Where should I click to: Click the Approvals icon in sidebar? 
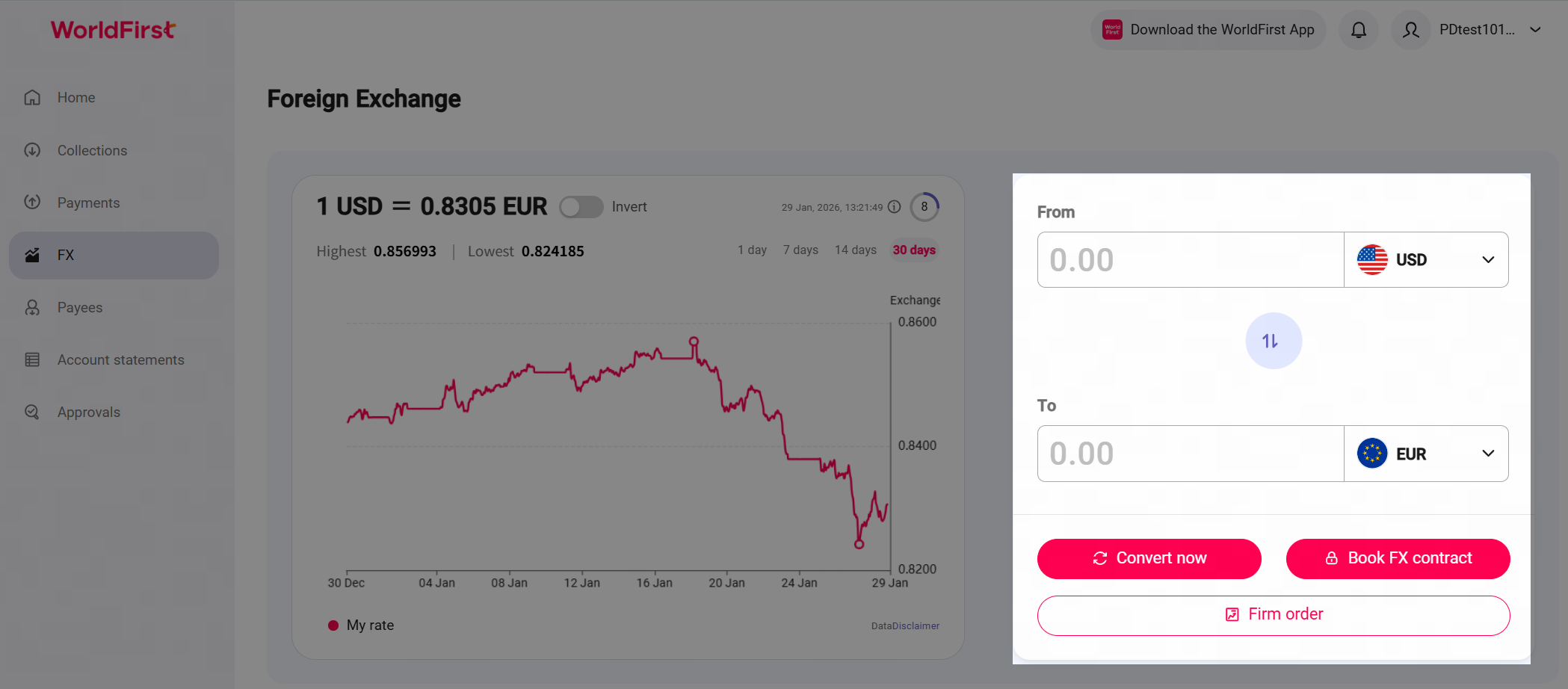(x=32, y=412)
